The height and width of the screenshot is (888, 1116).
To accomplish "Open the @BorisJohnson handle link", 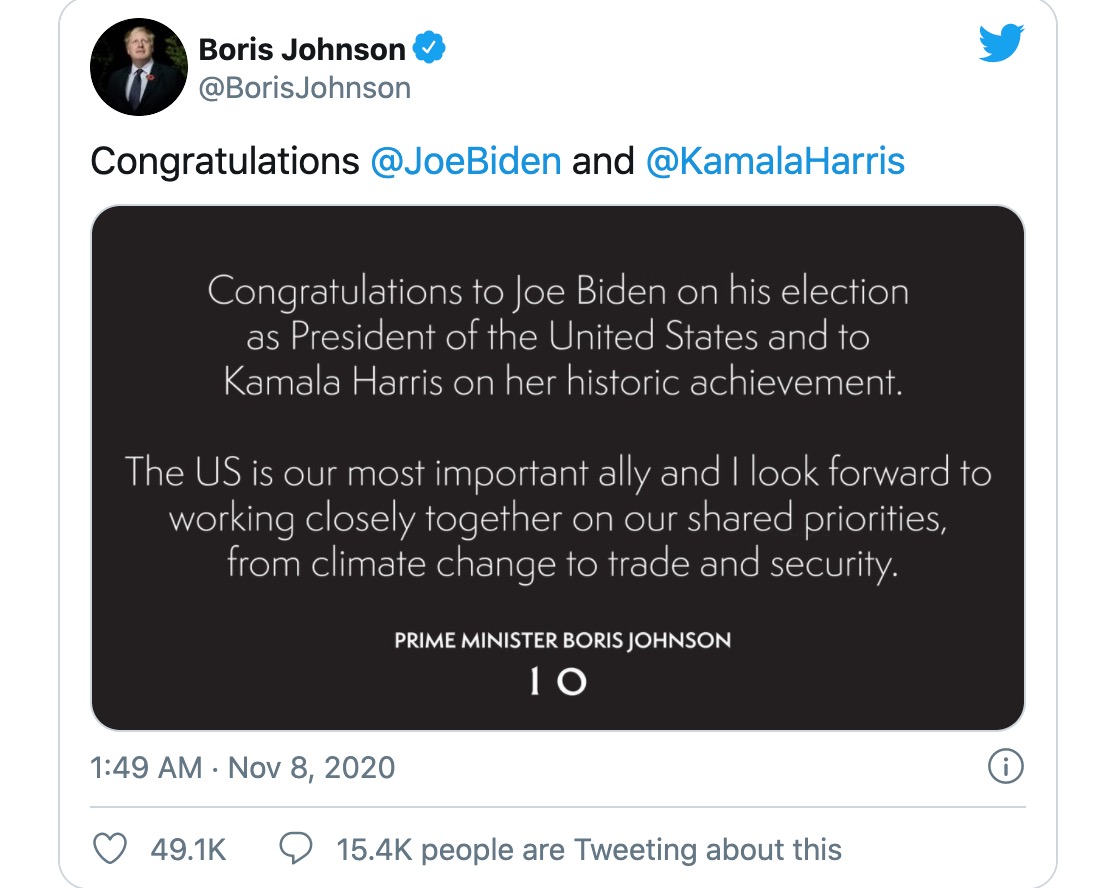I will 305,88.
